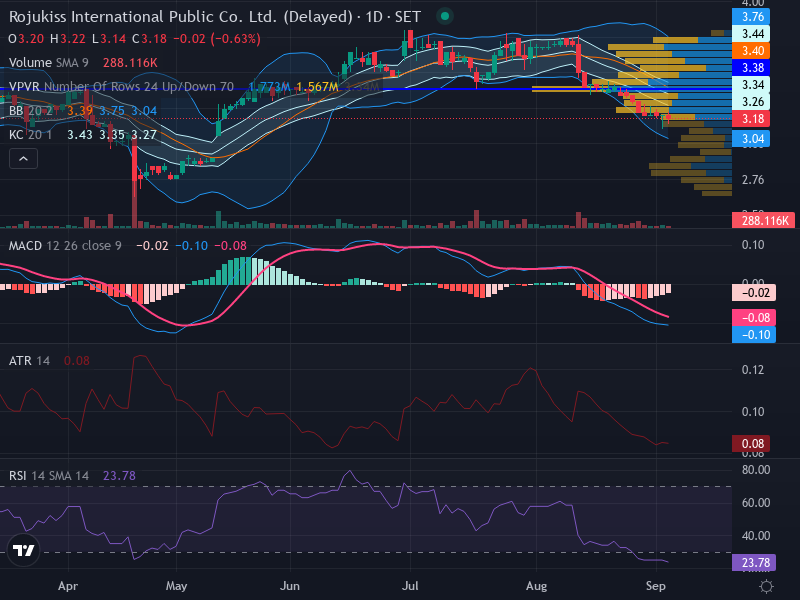Image resolution: width=800 pixels, height=600 pixels.
Task: Click the green market status dot
Action: [445, 16]
